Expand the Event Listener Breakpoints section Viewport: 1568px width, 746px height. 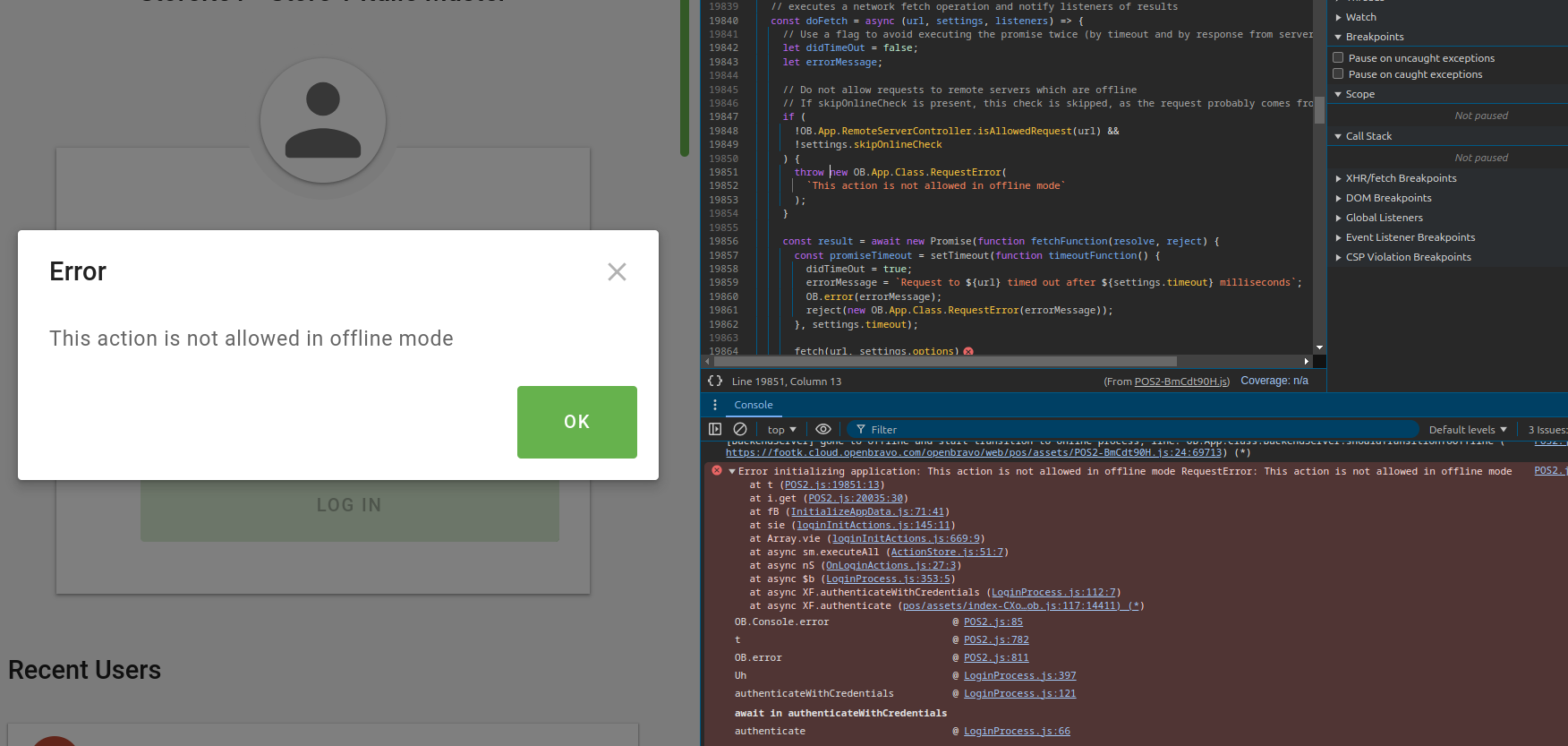pos(1410,237)
